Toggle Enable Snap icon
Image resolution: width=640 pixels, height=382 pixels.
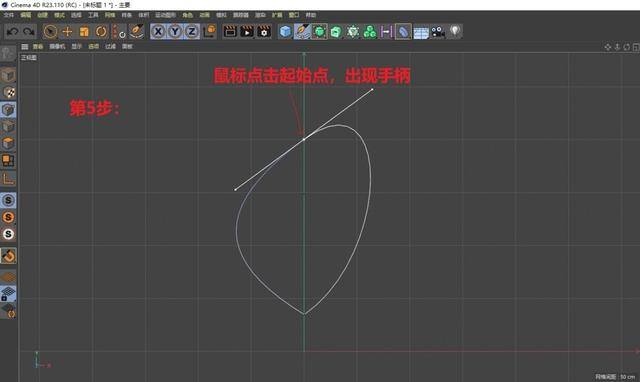[x=8, y=256]
